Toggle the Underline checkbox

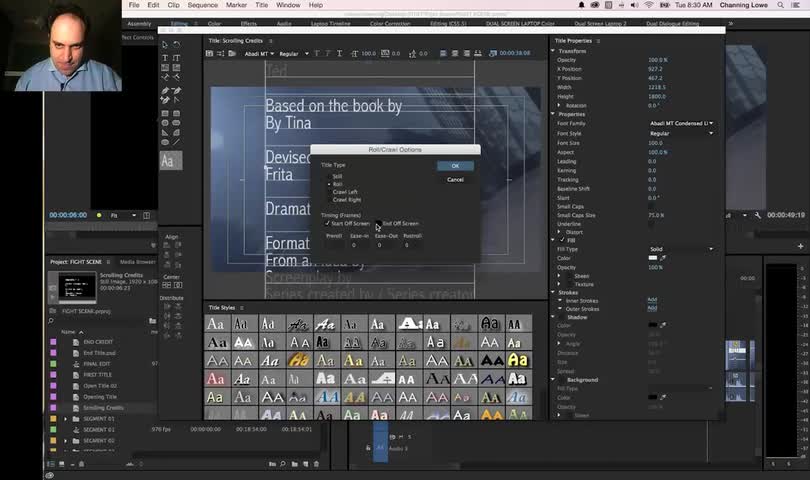651,224
